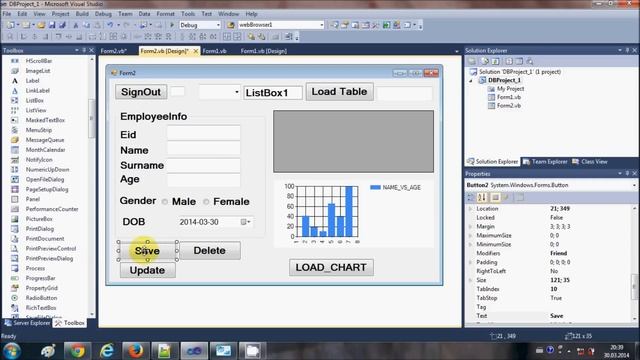
Task: Open Google Chrome from taskbar
Action: pos(77,351)
